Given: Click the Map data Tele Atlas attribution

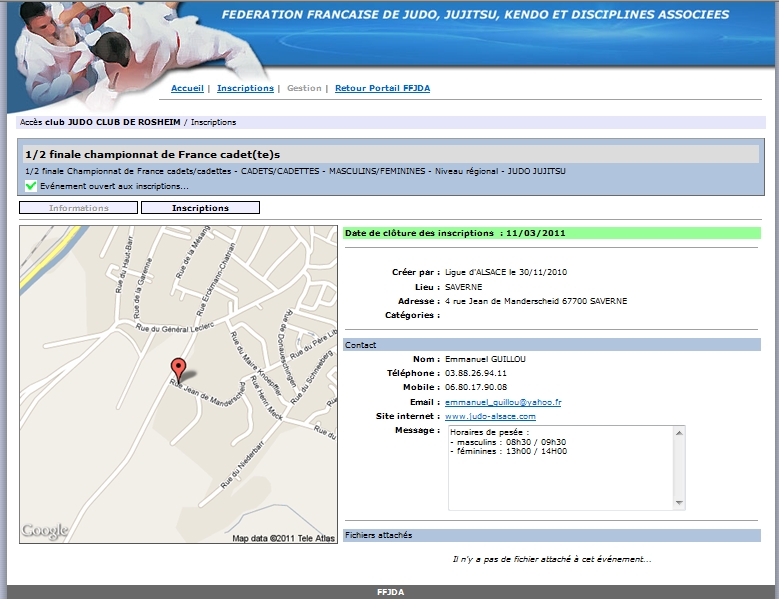Looking at the screenshot, I should [284, 538].
